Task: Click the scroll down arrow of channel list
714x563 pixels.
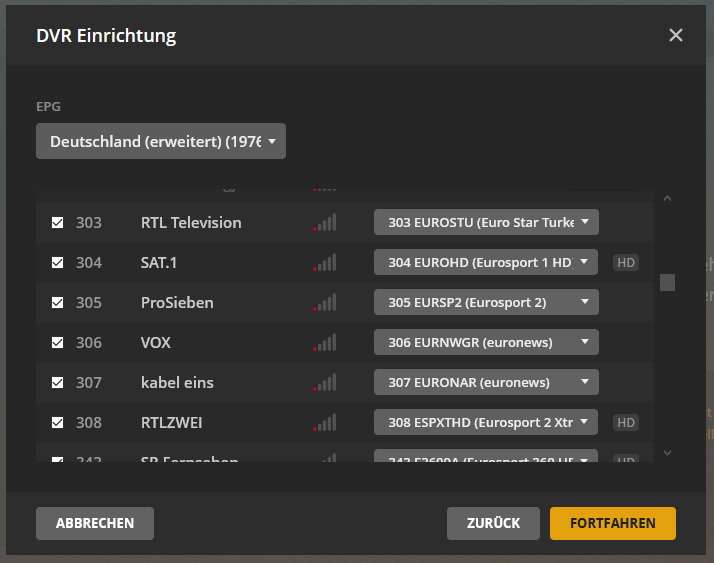Action: (x=667, y=453)
